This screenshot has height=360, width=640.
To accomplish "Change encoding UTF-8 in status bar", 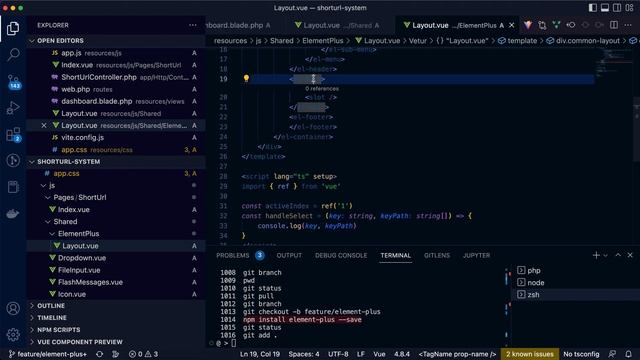I will (338, 354).
